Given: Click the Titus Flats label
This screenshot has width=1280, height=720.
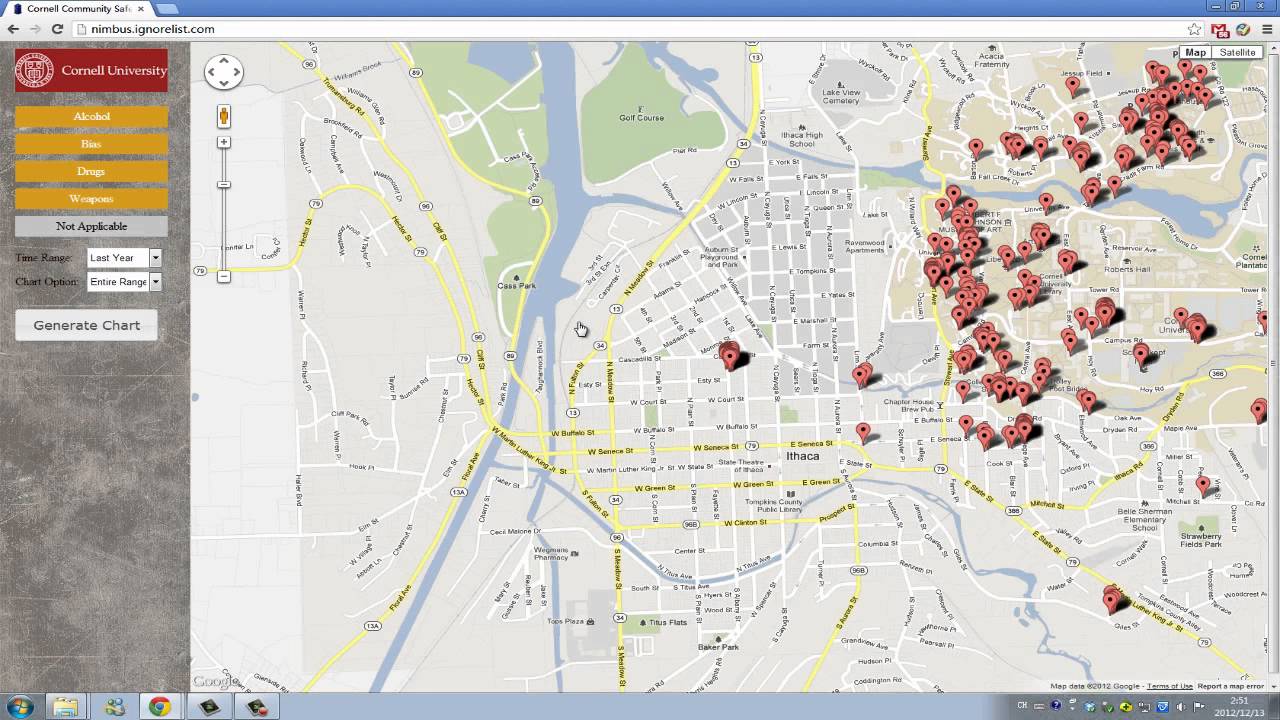Looking at the screenshot, I should click(669, 622).
